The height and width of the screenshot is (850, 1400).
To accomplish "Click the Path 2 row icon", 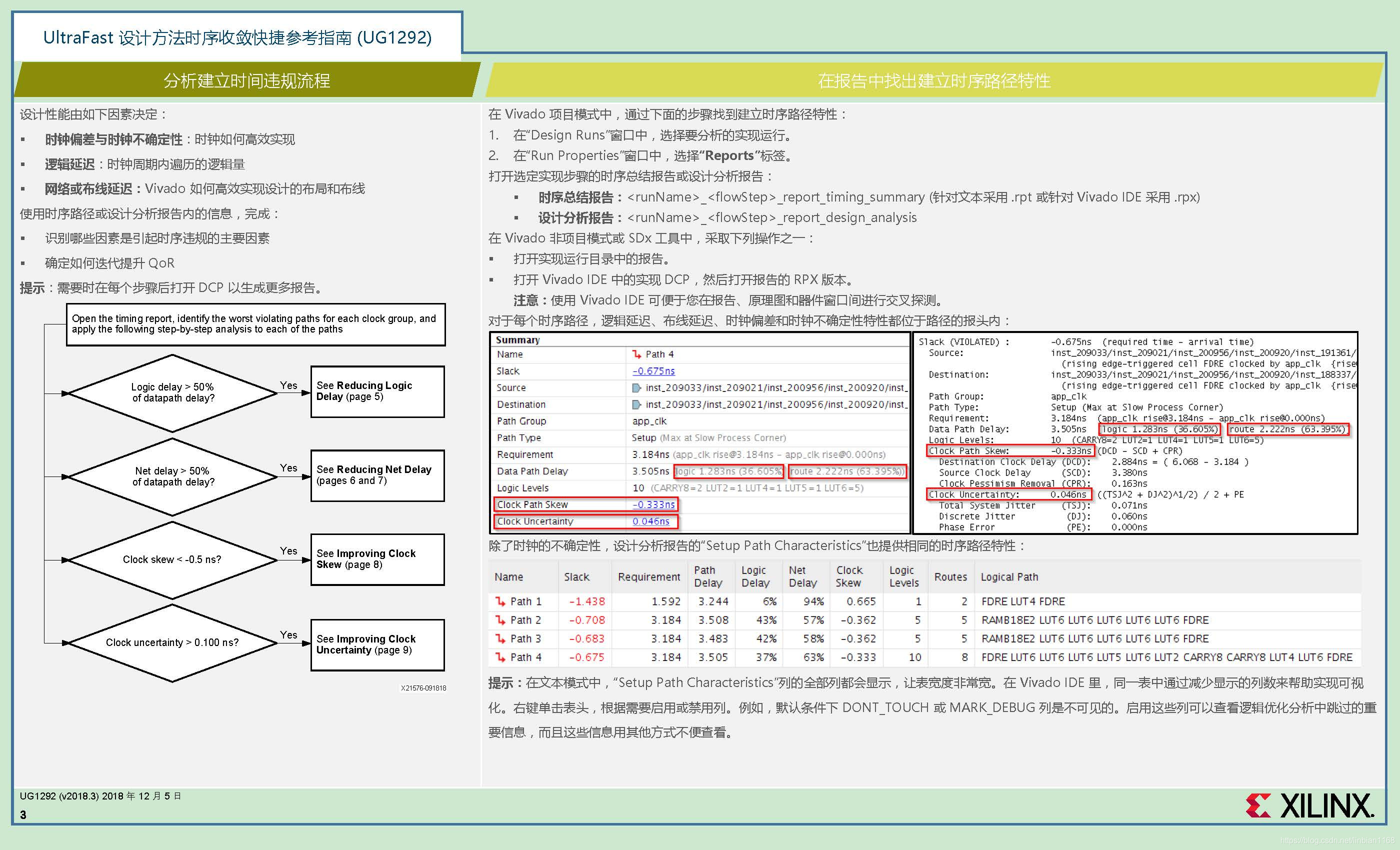I will pyautogui.click(x=500, y=620).
